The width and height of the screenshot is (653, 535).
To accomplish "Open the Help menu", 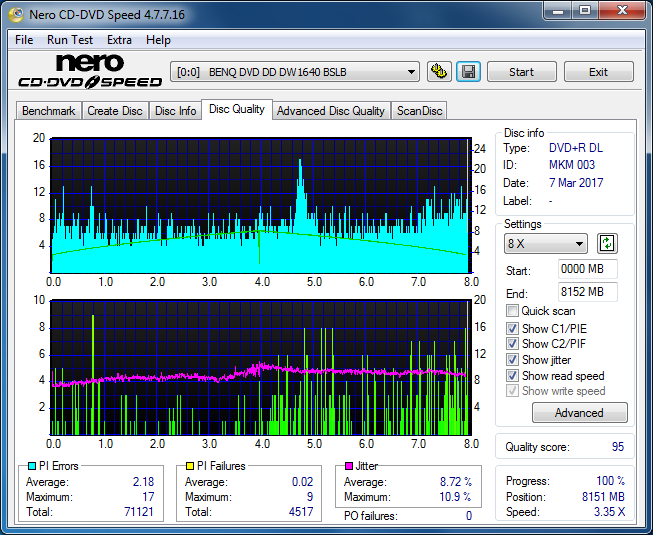I will coord(158,40).
